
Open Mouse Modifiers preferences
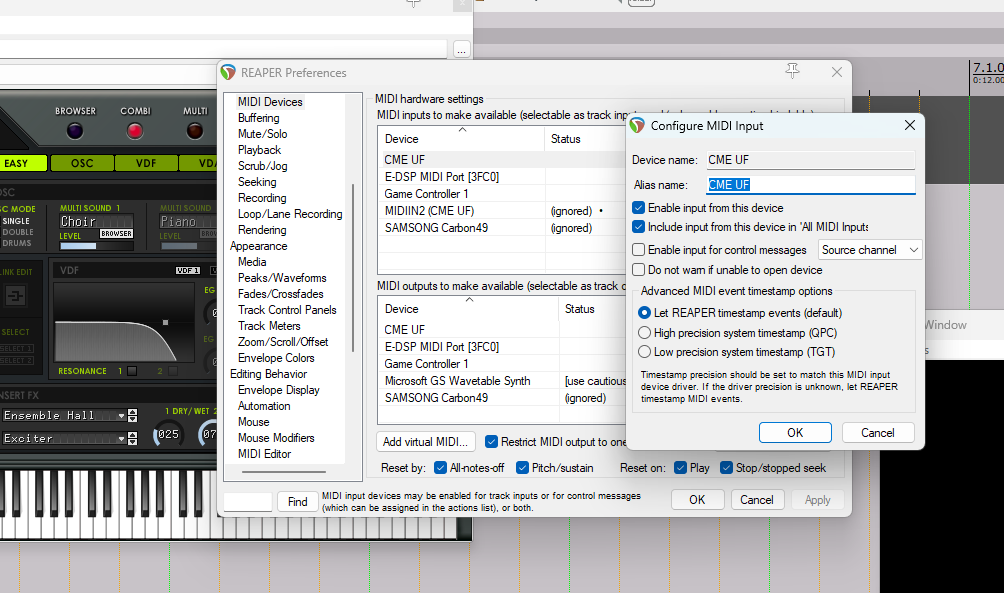tap(276, 438)
